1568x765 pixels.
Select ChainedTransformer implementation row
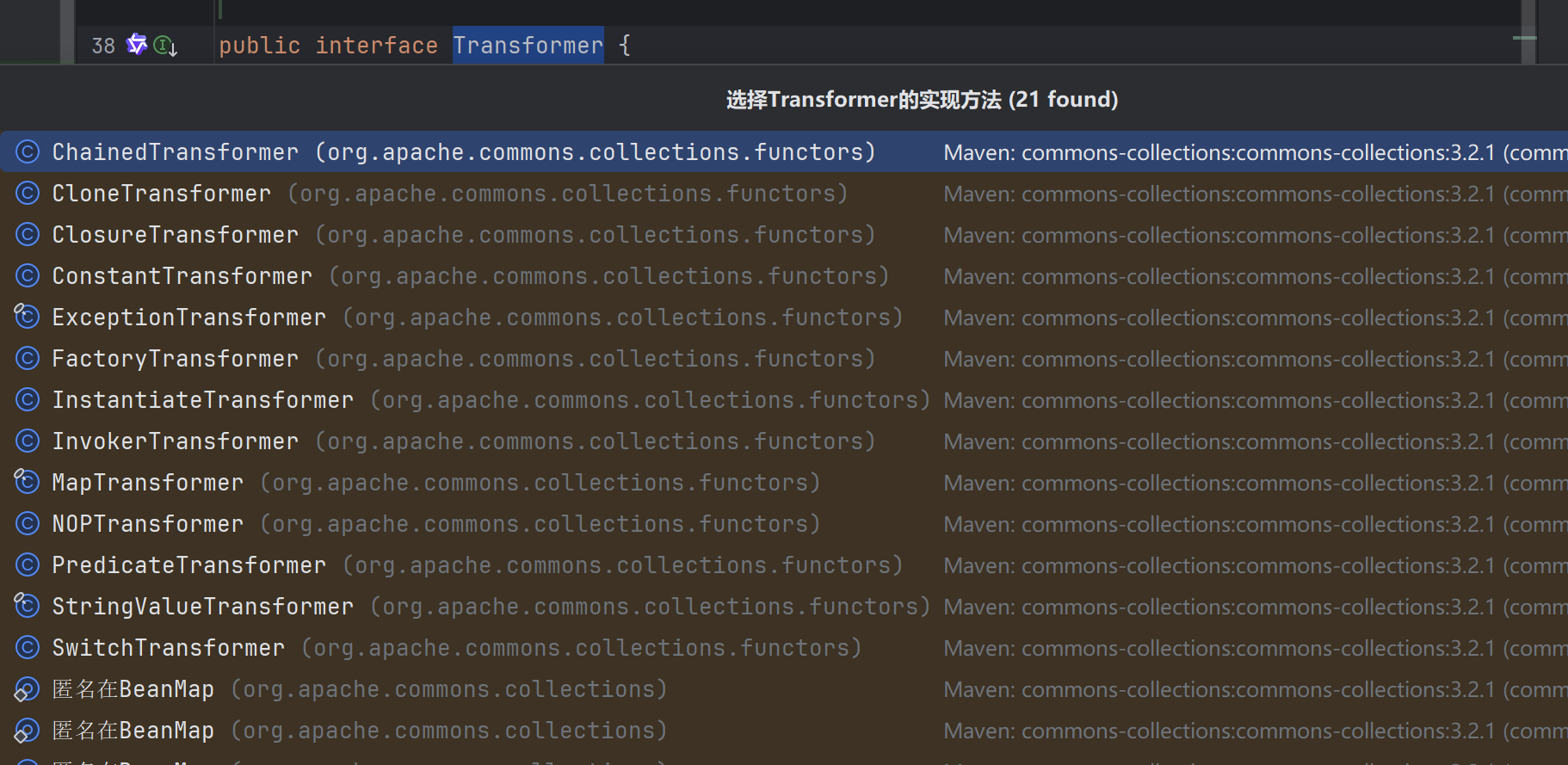tap(784, 152)
